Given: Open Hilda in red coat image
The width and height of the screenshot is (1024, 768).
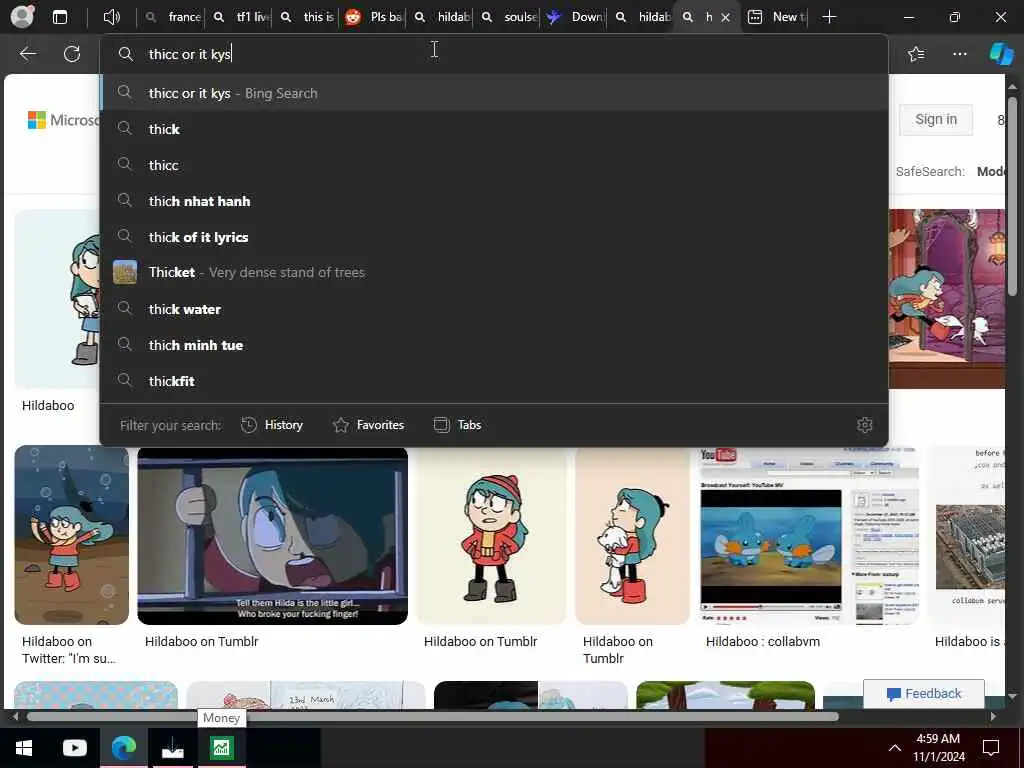Looking at the screenshot, I should point(491,535).
